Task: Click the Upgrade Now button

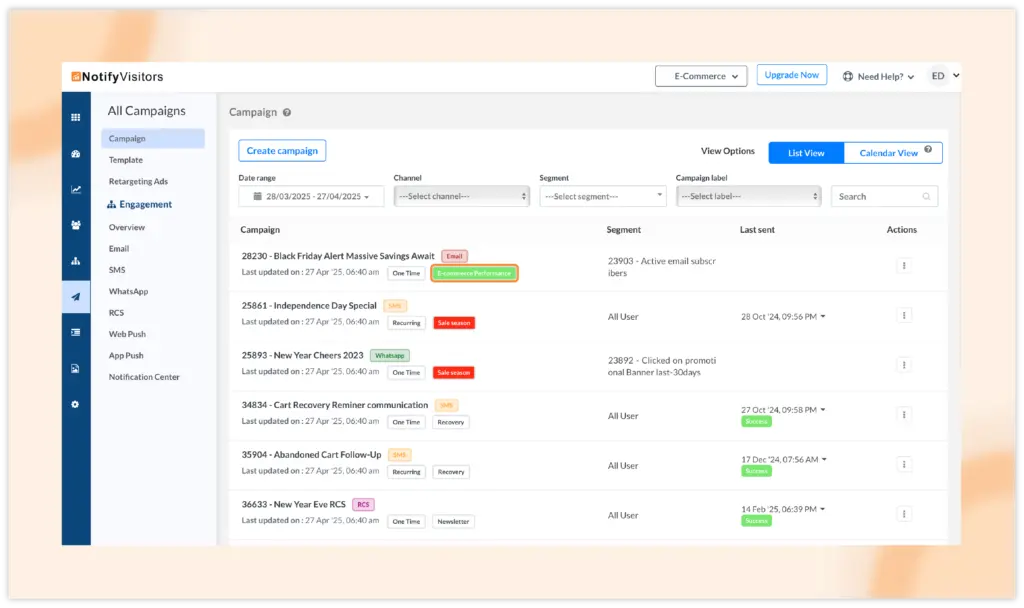Action: coord(791,75)
